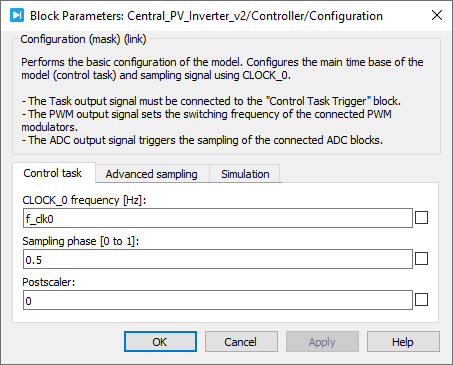Click the Apply button
The image size is (453, 365).
click(x=322, y=342)
